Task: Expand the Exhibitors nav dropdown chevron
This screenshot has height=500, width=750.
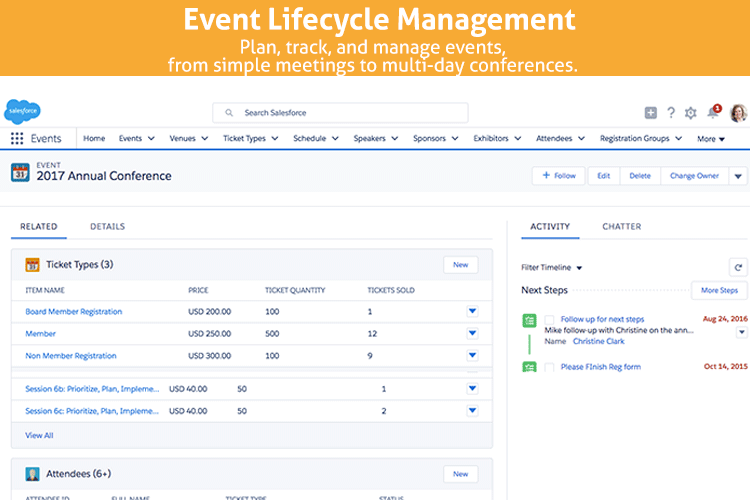Action: pos(518,139)
